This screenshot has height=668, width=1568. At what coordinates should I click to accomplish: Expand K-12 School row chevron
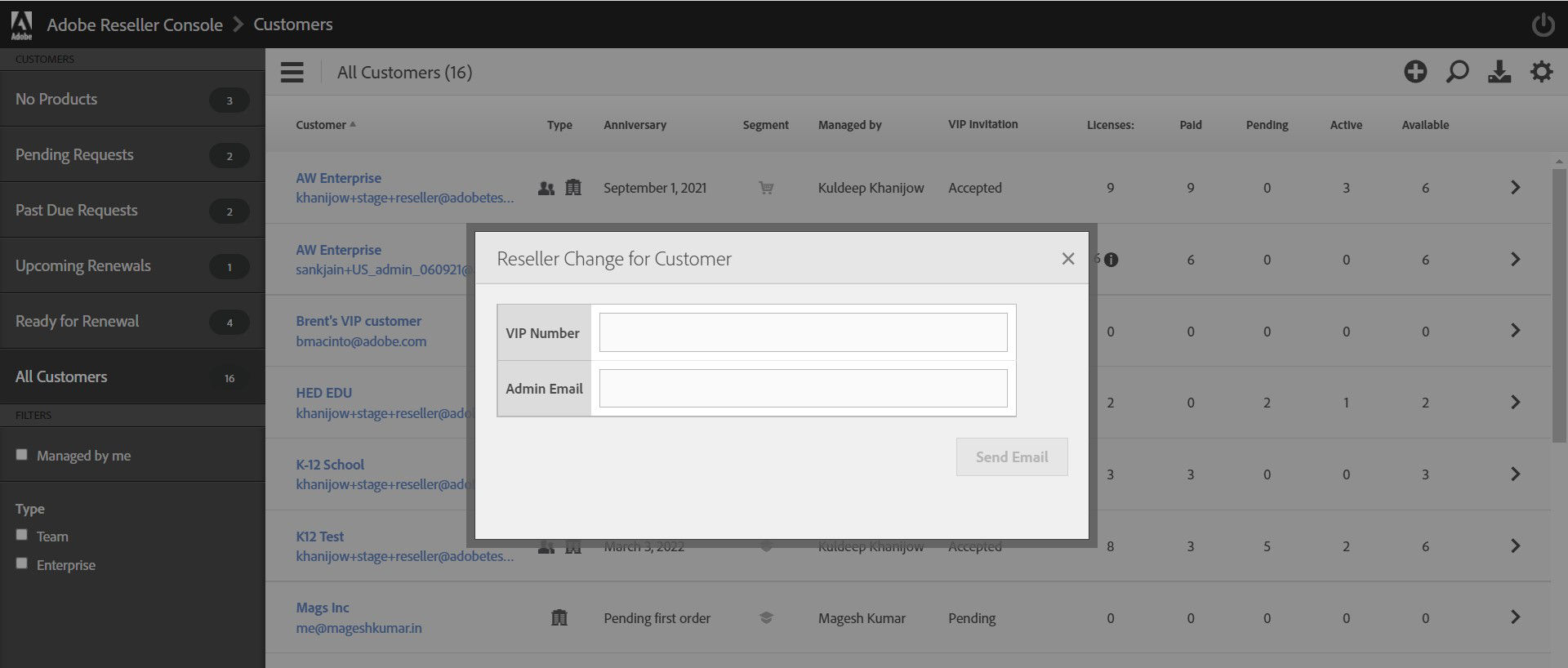1516,474
